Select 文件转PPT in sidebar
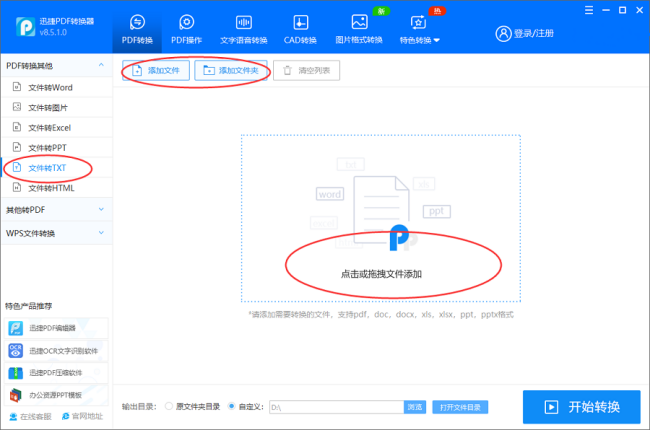This screenshot has height=430, width=650. [57, 148]
